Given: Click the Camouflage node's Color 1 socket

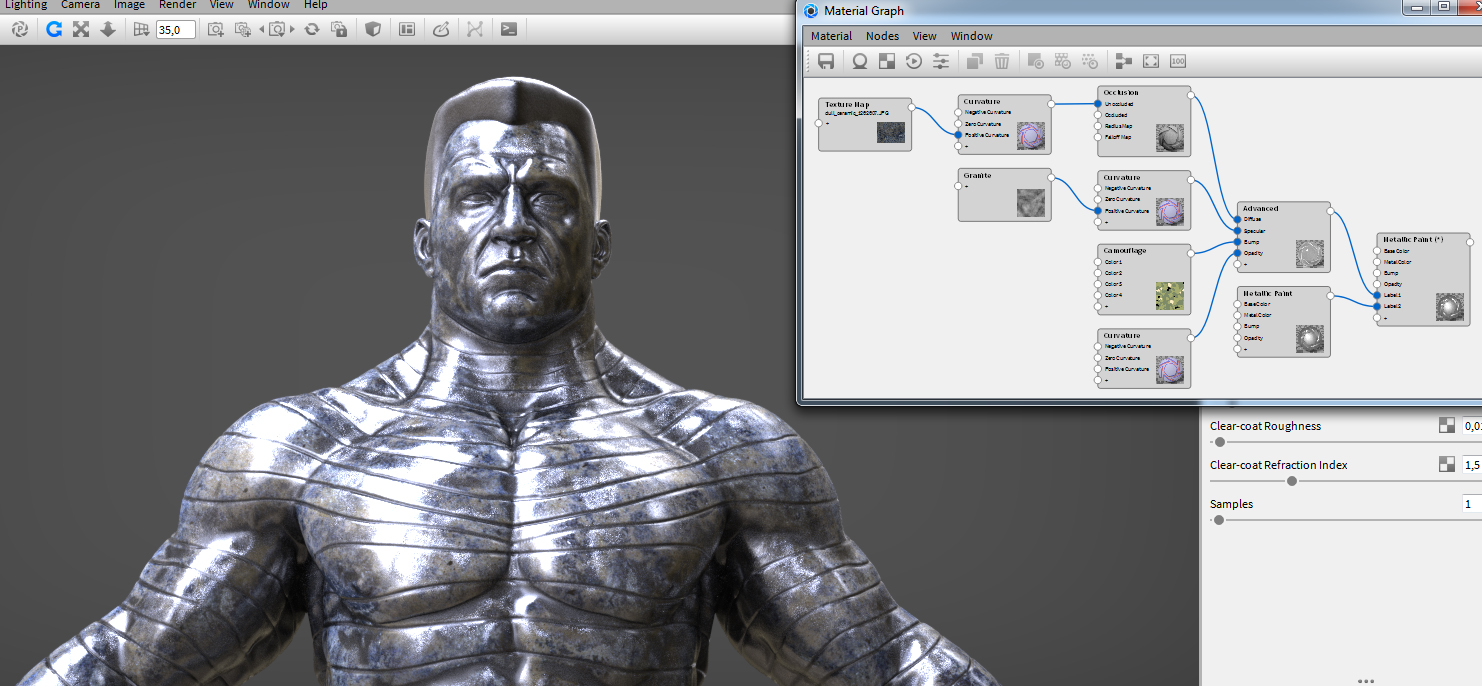Looking at the screenshot, I should (x=1098, y=262).
